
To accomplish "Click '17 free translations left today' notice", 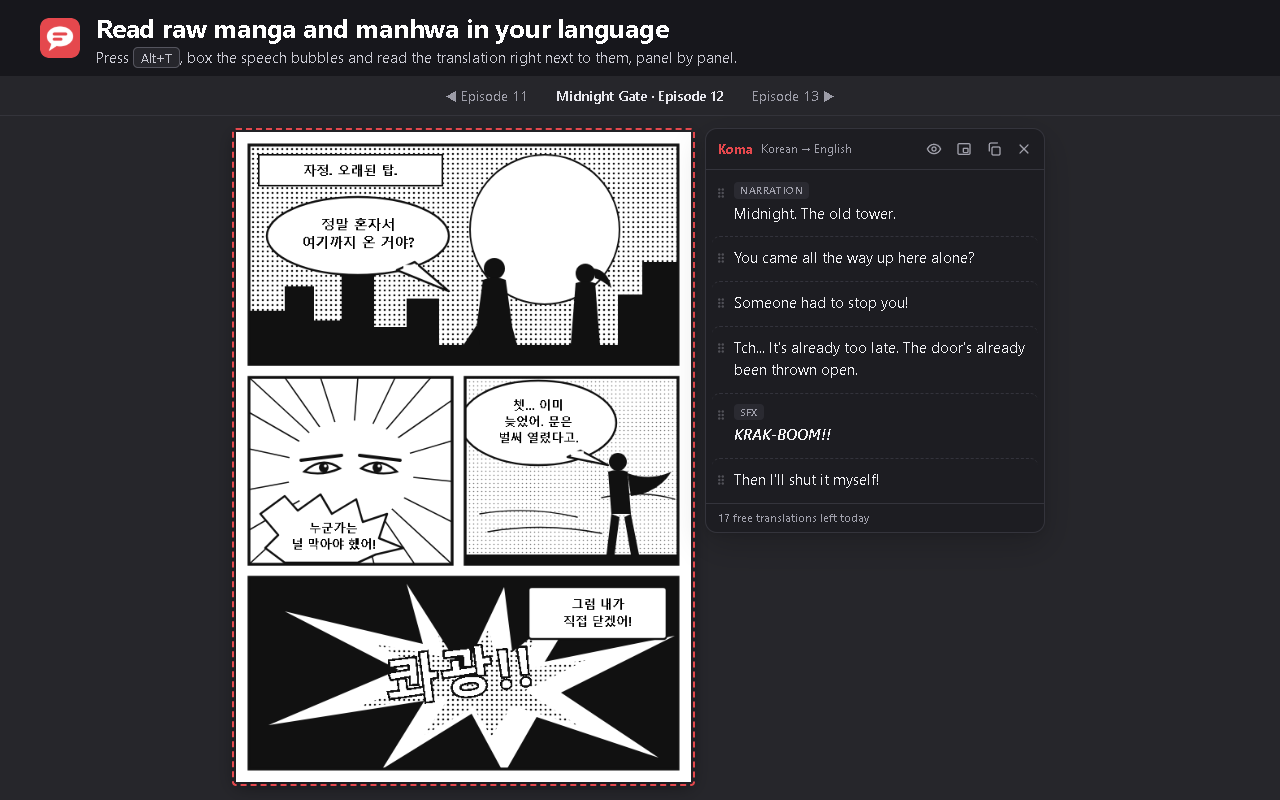I will [794, 518].
